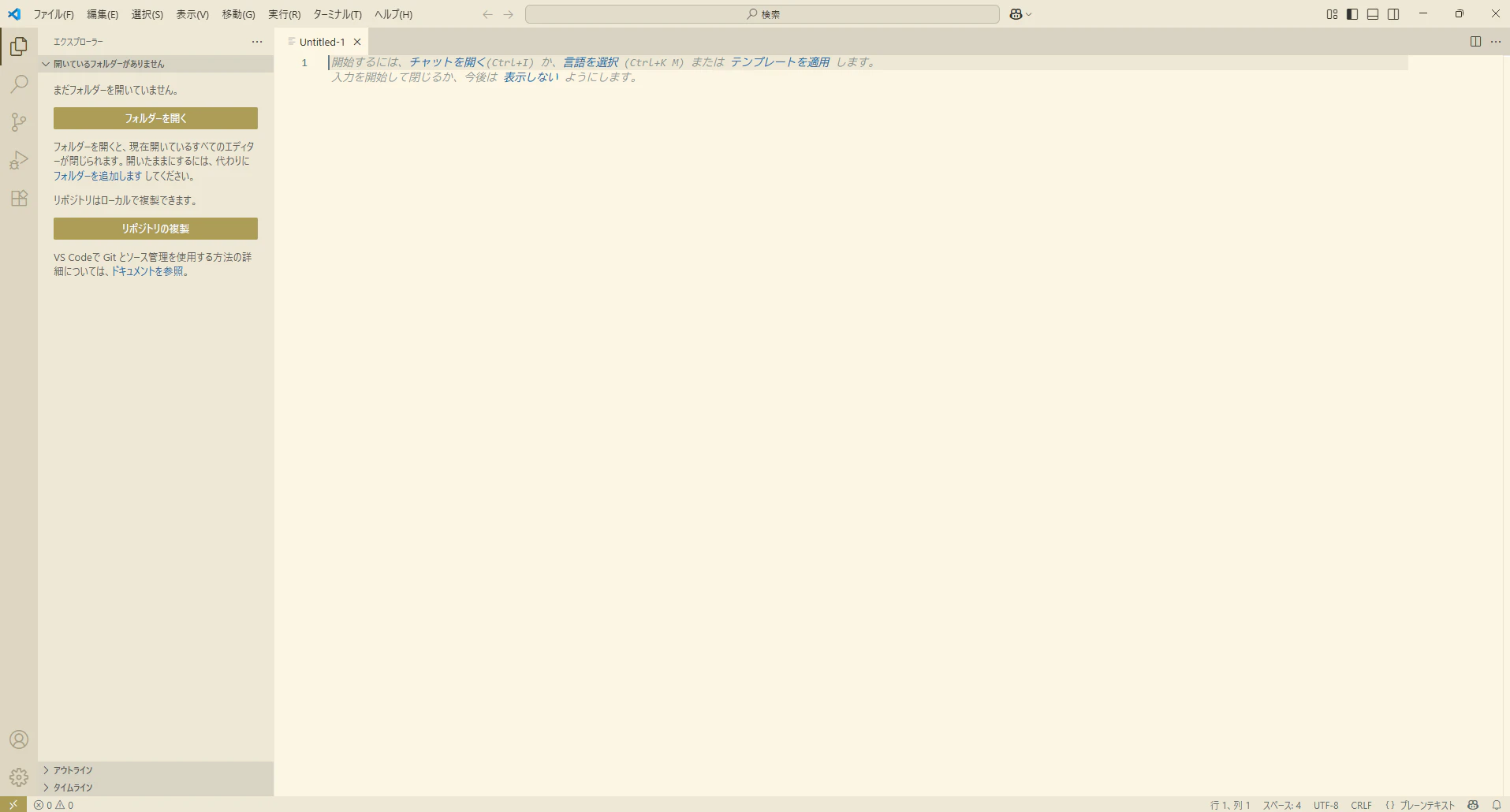The width and height of the screenshot is (1510, 812).
Task: Open the Run and Debug view icon
Action: pos(19,160)
